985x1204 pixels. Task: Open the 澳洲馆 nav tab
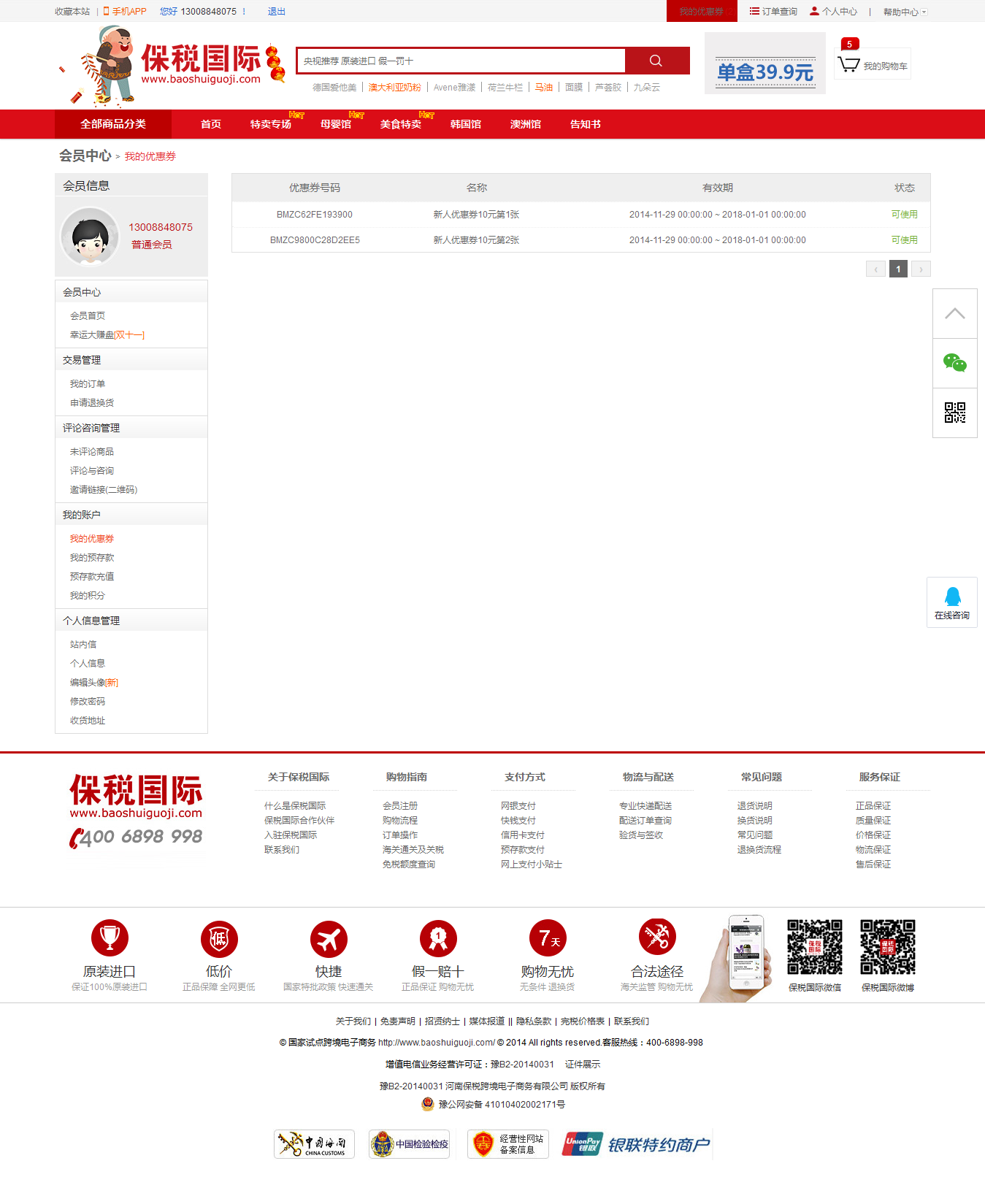[x=526, y=124]
